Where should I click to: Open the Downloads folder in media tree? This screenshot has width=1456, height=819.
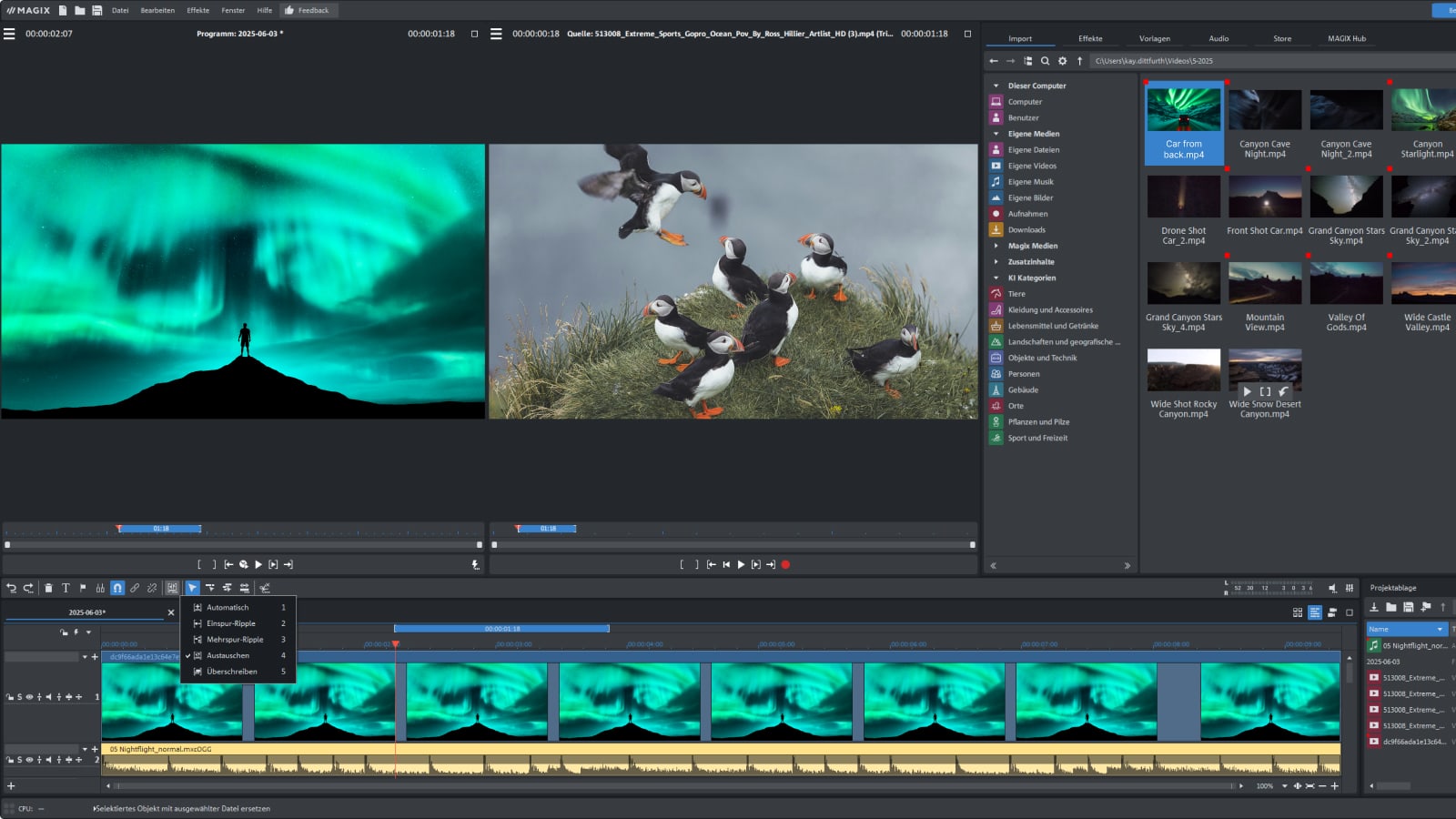tap(1026, 229)
